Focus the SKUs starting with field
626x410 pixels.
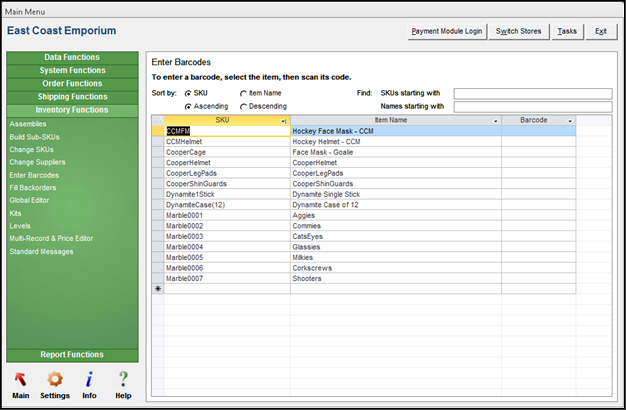coord(533,94)
